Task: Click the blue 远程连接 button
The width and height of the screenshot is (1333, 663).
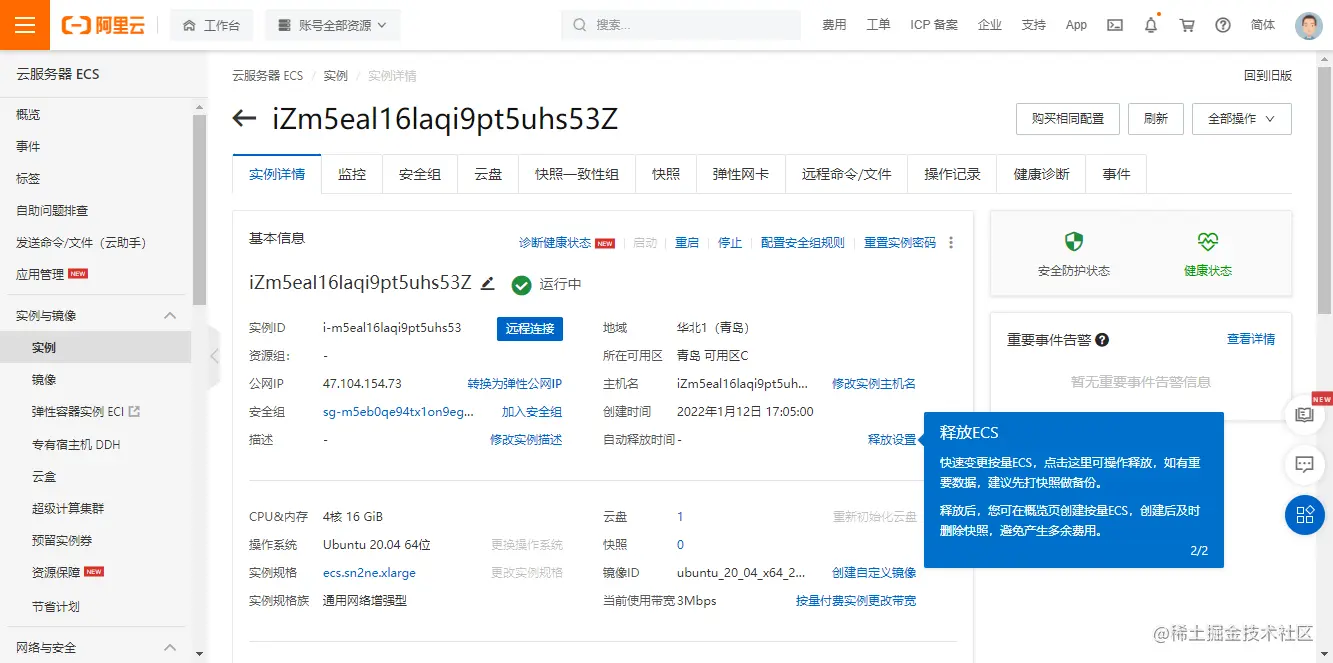Action: (x=530, y=328)
